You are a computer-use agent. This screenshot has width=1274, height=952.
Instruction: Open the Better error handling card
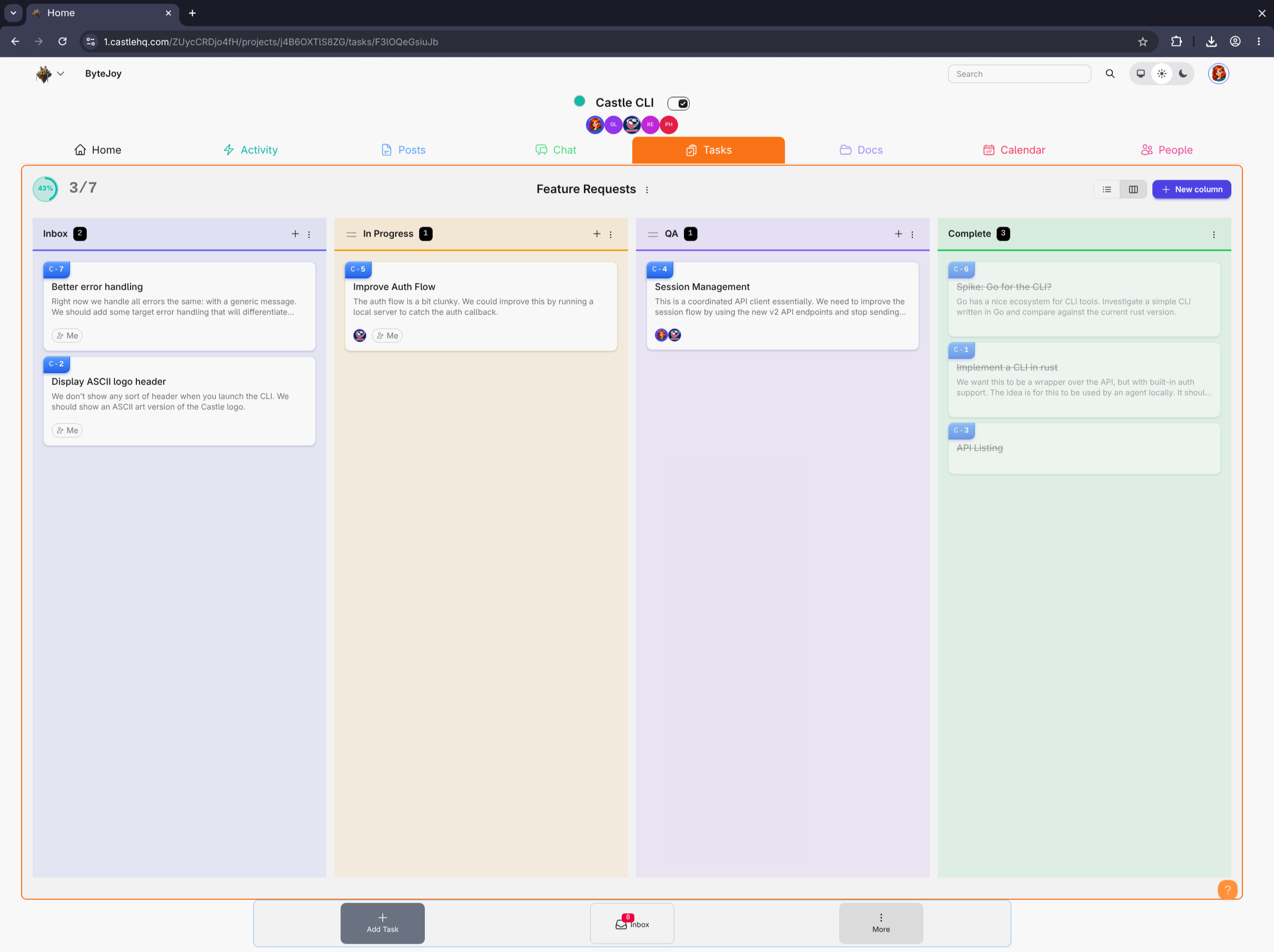coord(179,306)
